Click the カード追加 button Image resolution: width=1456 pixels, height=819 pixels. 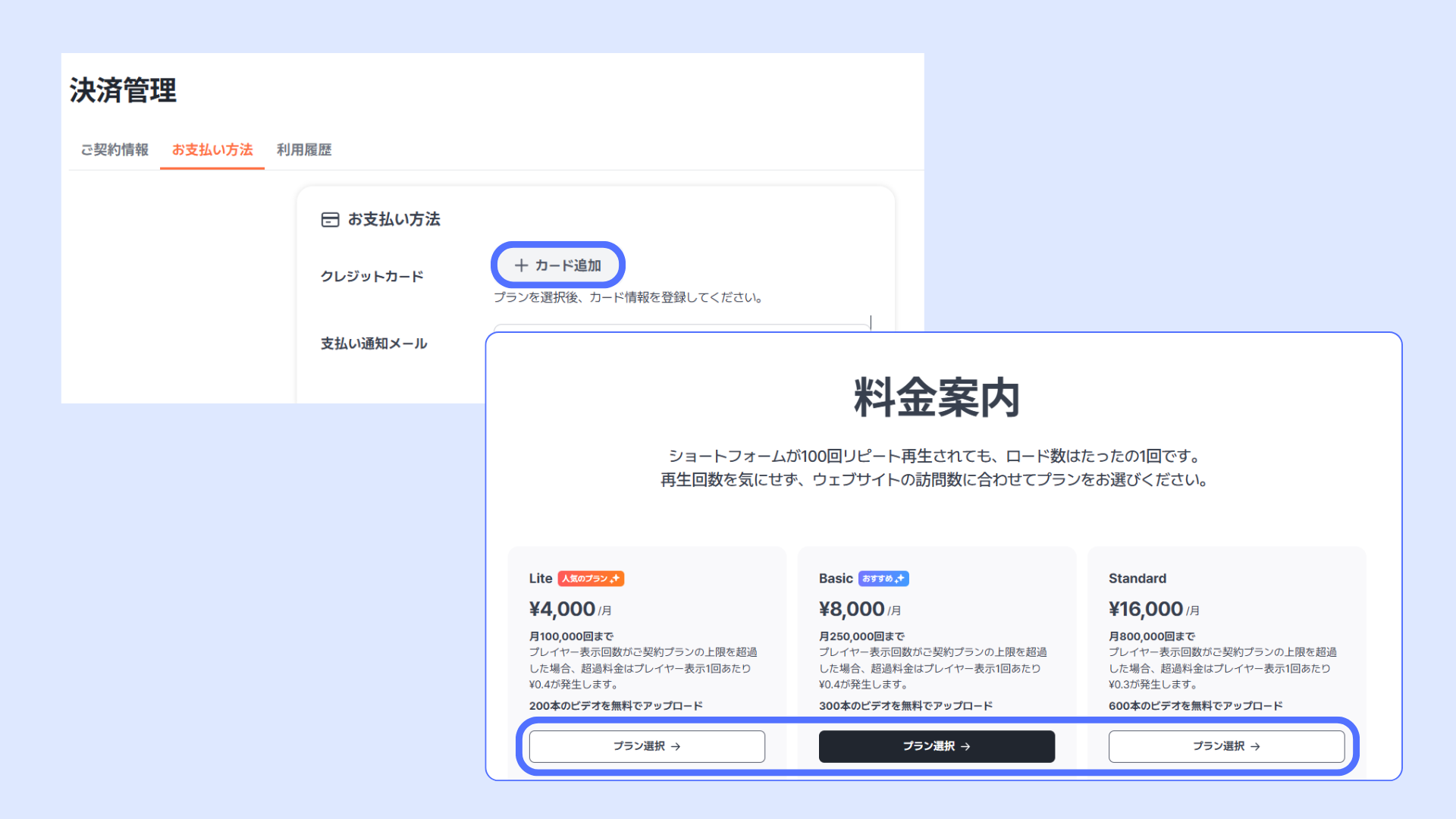coord(558,265)
